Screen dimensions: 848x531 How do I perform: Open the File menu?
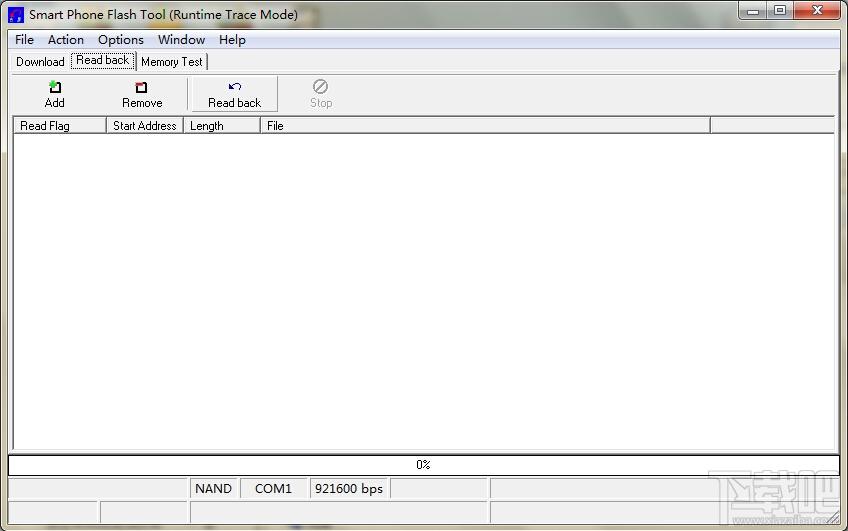coord(24,39)
